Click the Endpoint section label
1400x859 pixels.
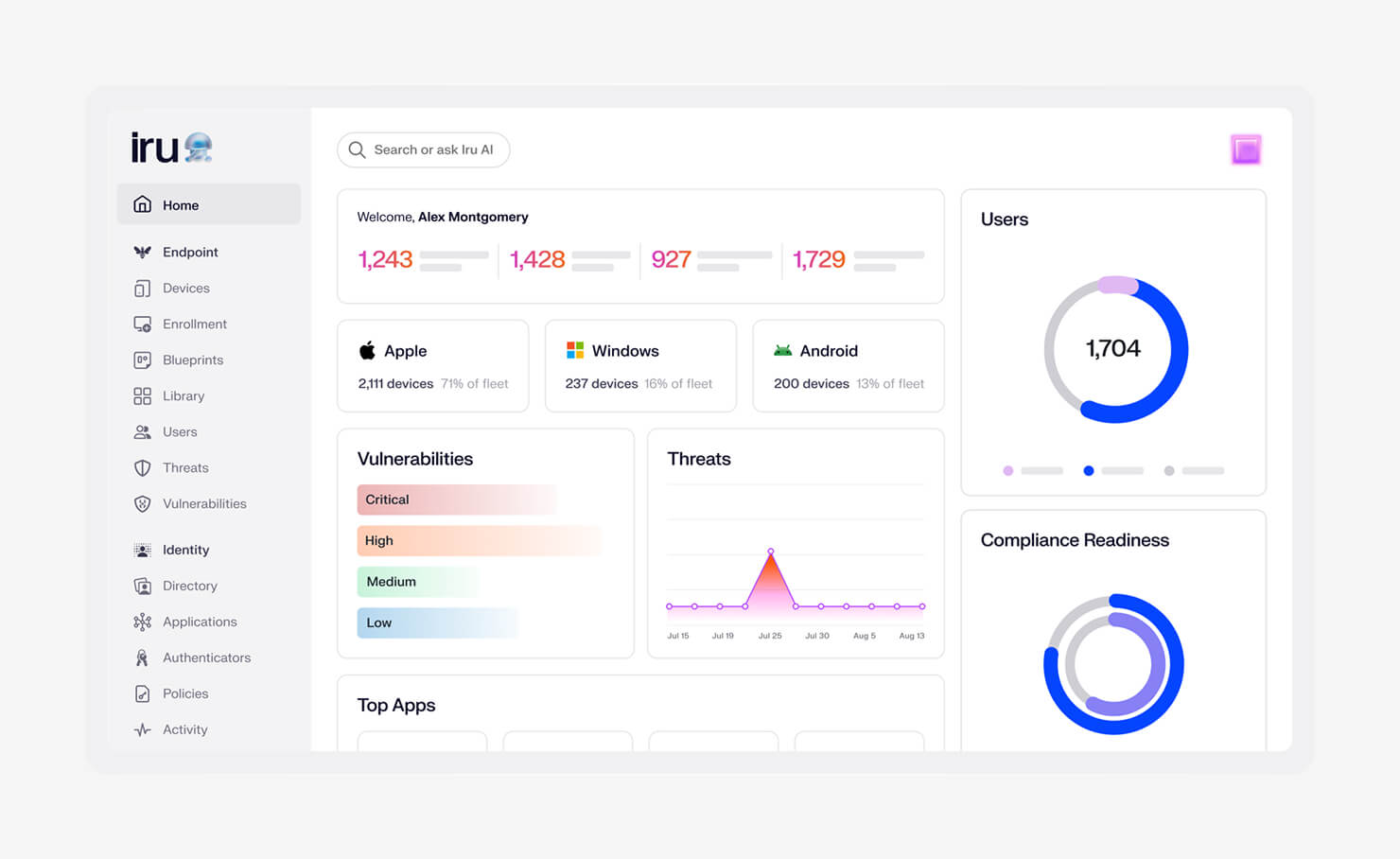click(x=190, y=252)
